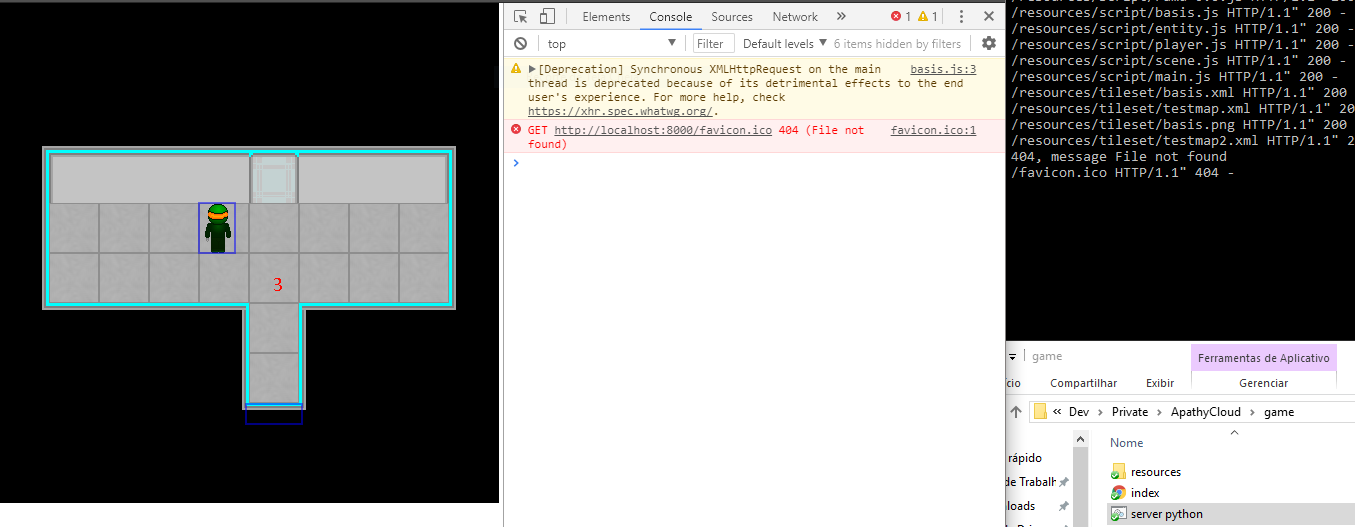Open the Compartilhar ribbon tab
The height and width of the screenshot is (527, 1355).
coord(1083,383)
